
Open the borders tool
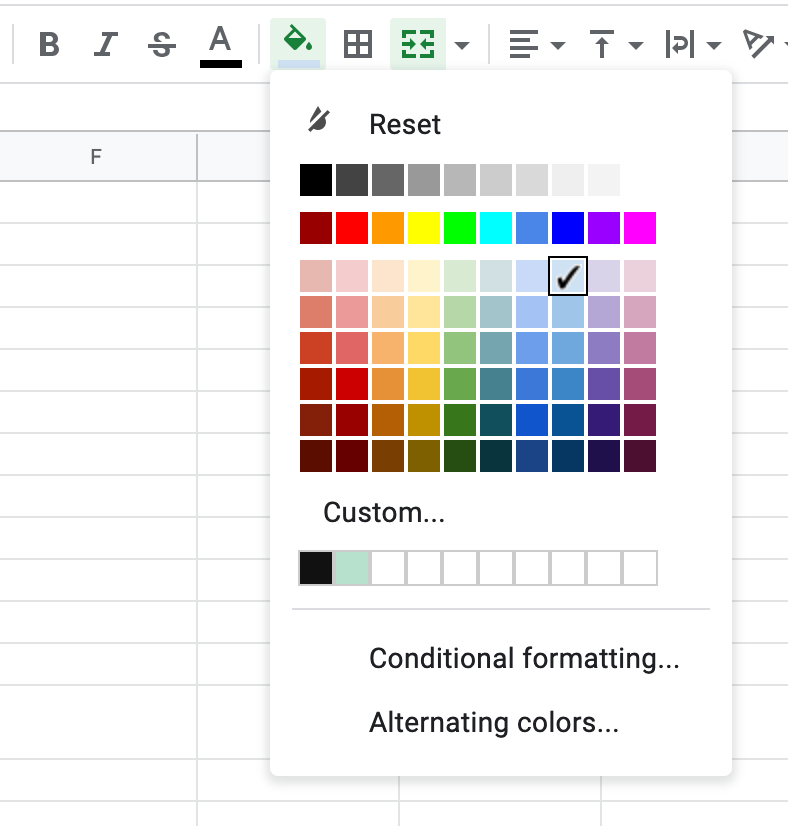pyautogui.click(x=358, y=44)
